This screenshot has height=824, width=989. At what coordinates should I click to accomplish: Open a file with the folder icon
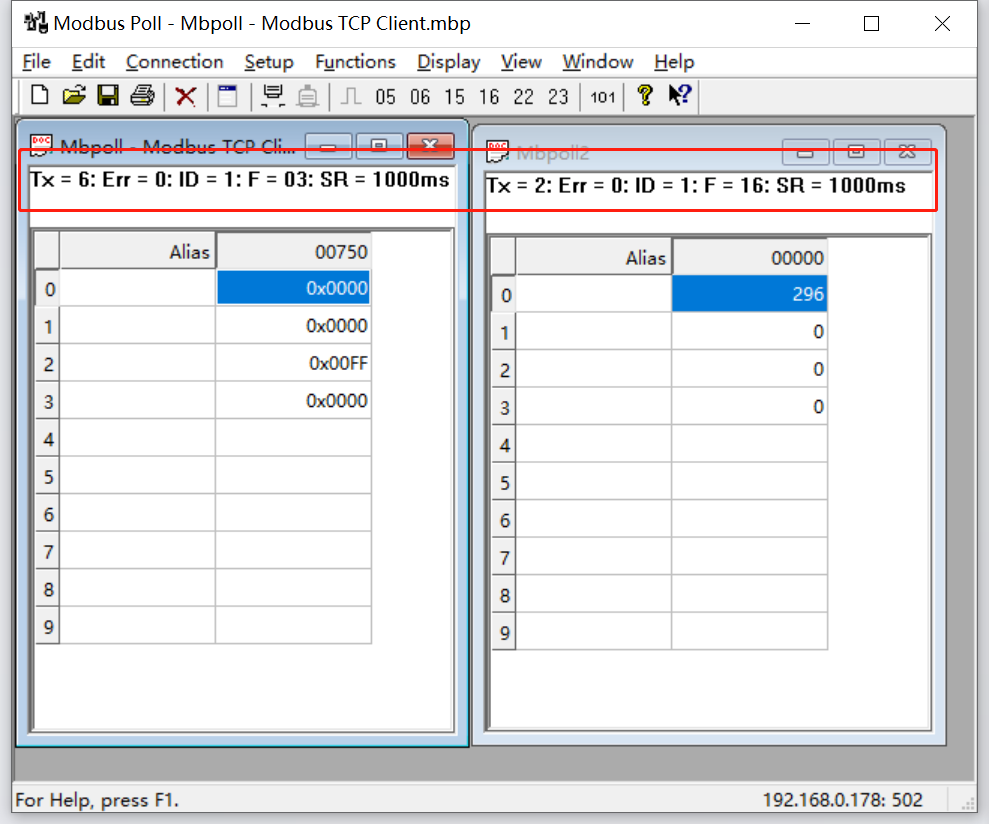[74, 96]
